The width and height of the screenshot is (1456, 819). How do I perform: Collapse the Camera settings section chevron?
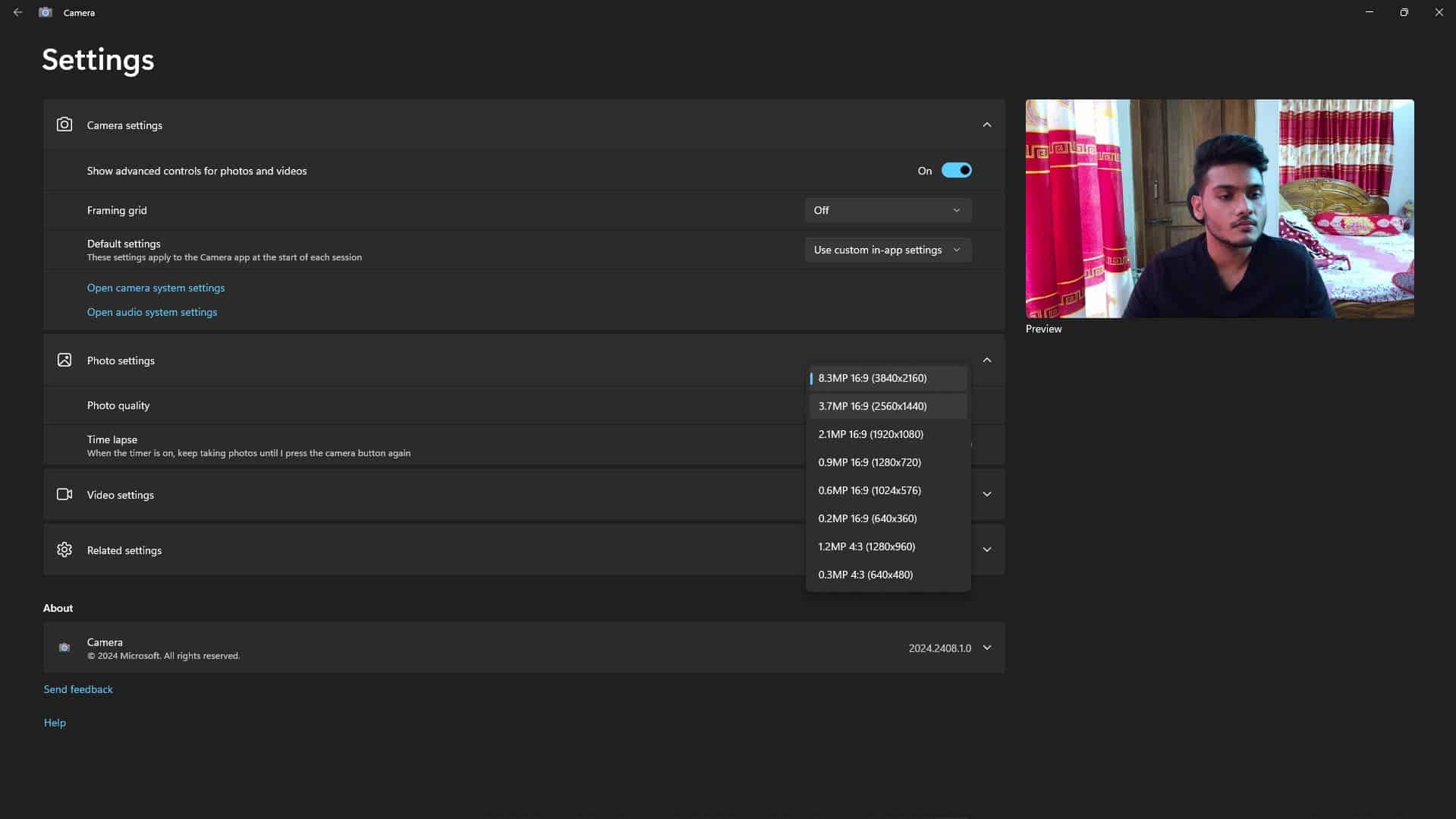click(986, 124)
